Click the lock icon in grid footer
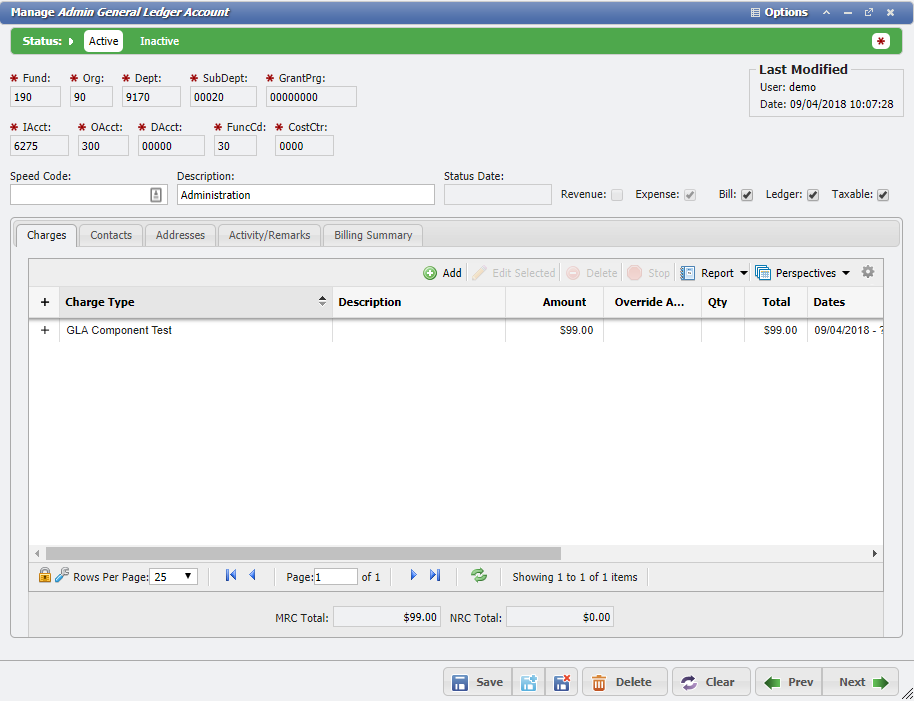Image resolution: width=914 pixels, height=701 pixels. pyautogui.click(x=45, y=575)
